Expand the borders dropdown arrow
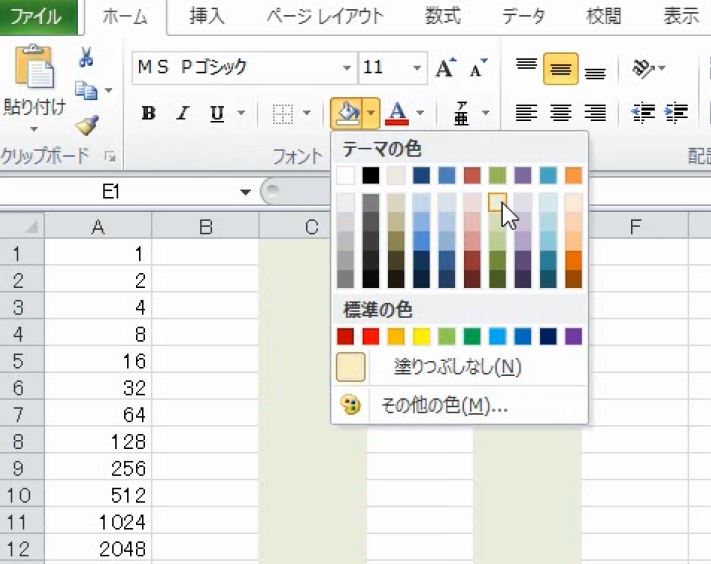 coord(307,113)
